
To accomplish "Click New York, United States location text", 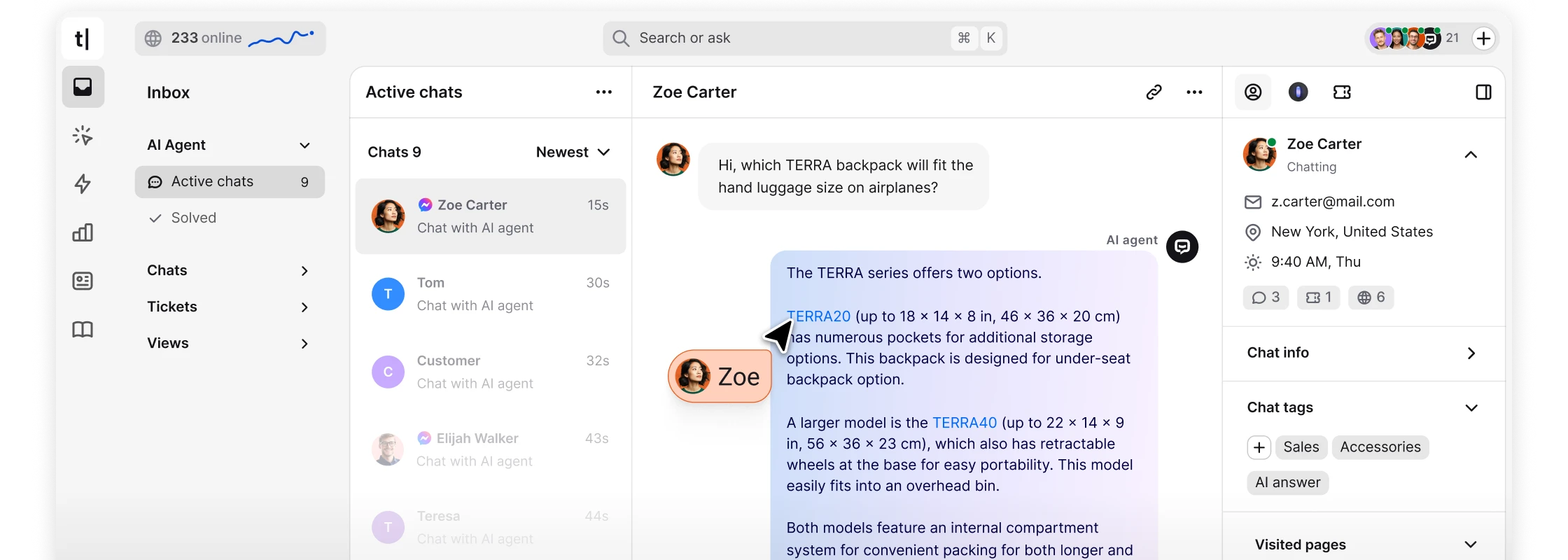I will [1352, 232].
